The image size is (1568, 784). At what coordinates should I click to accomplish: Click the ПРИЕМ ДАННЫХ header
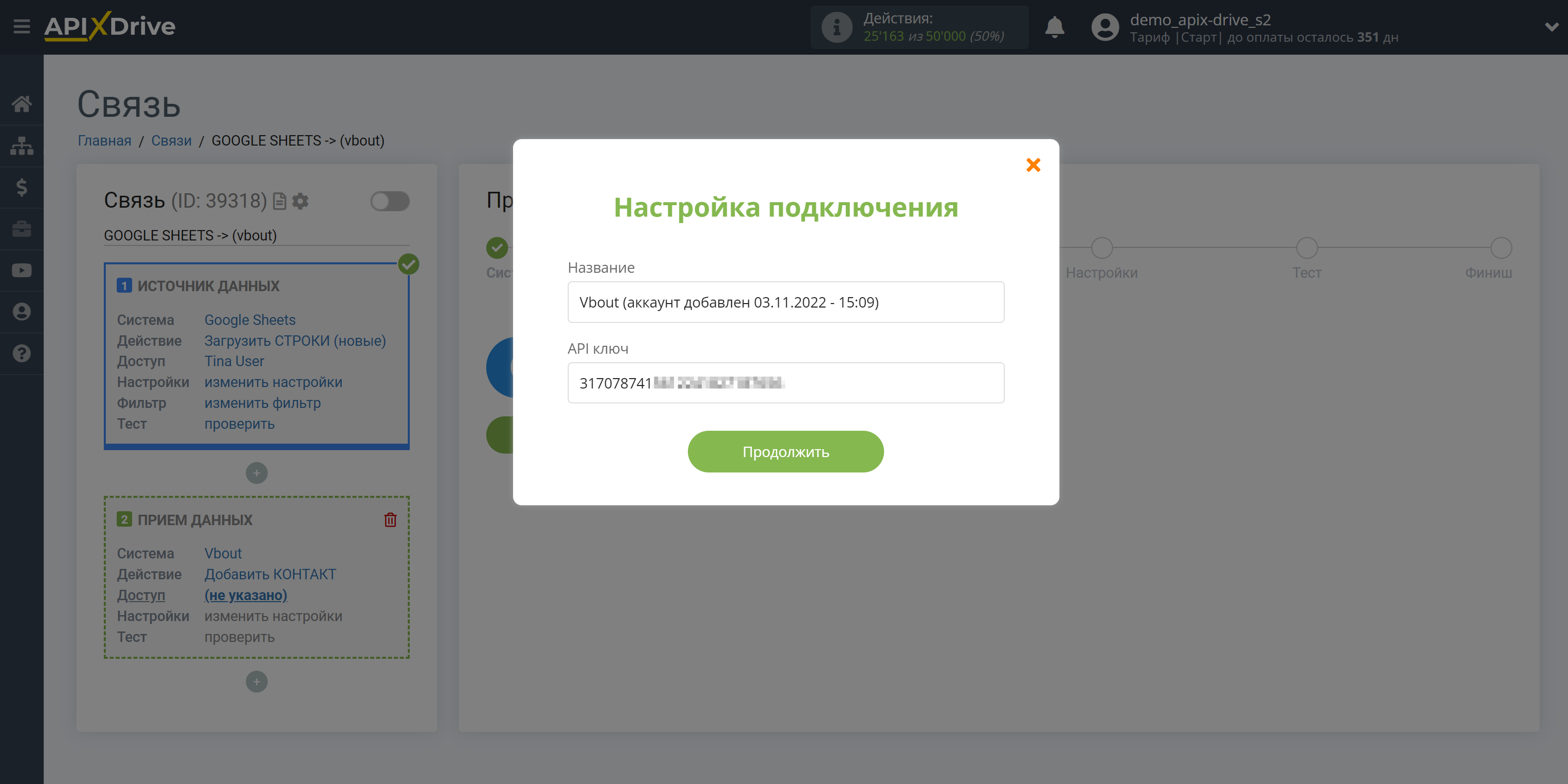click(195, 520)
